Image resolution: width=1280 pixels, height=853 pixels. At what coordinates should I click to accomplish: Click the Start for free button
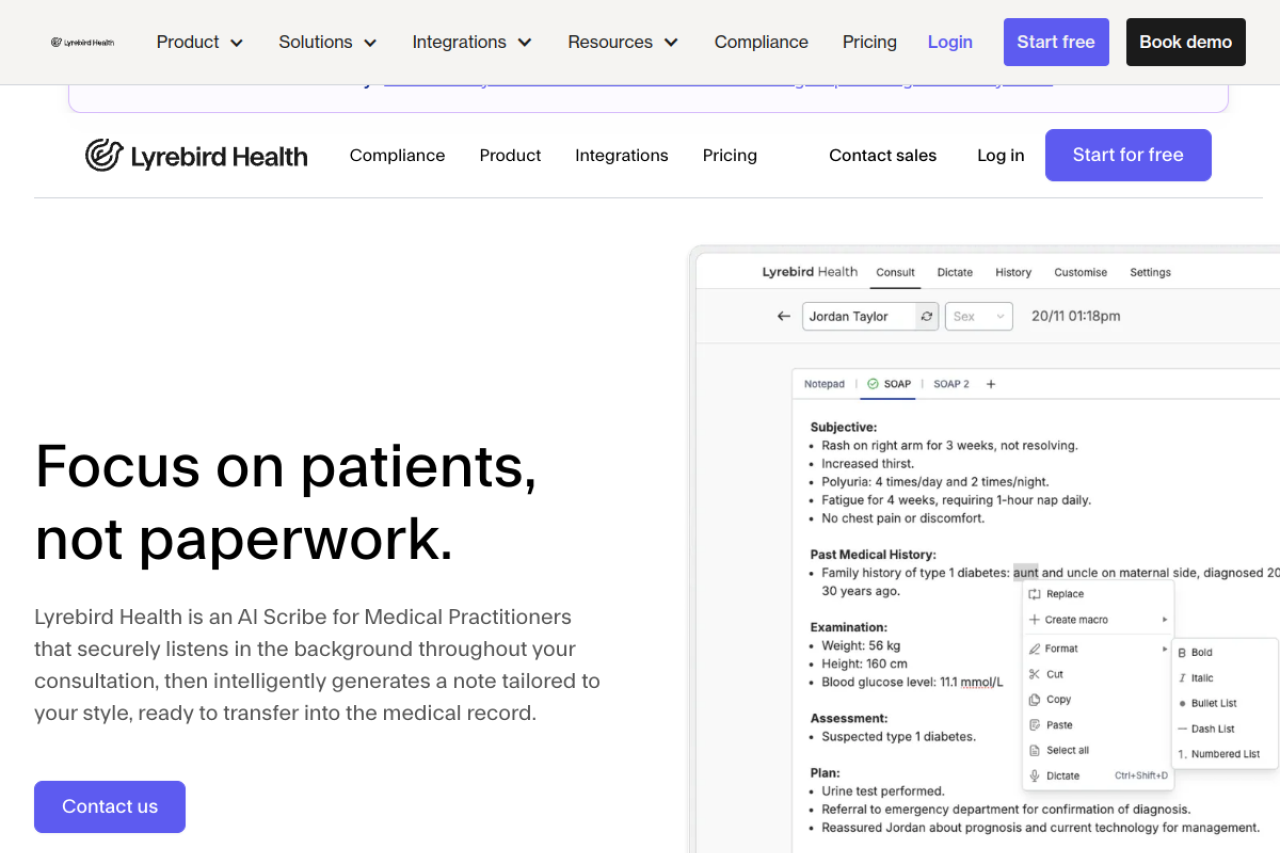(x=1128, y=155)
